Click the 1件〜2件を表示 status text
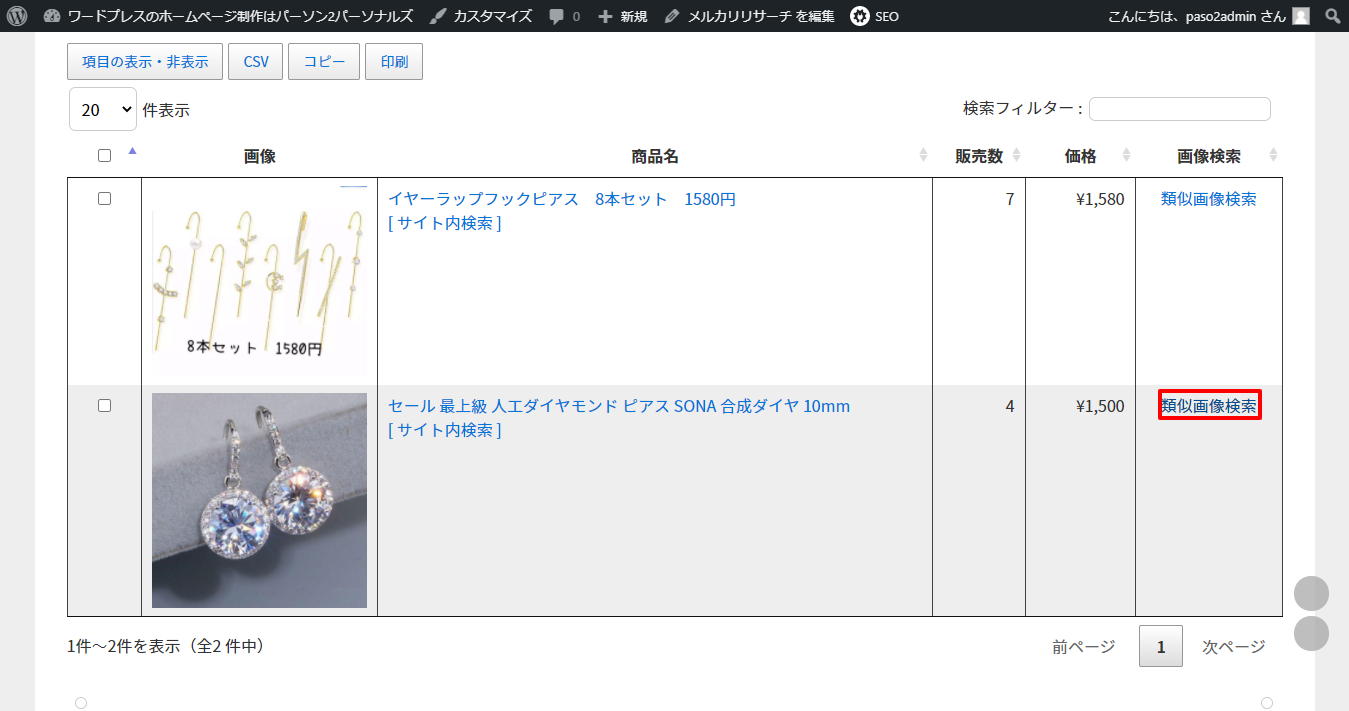Image resolution: width=1349 pixels, height=711 pixels. click(x=166, y=646)
